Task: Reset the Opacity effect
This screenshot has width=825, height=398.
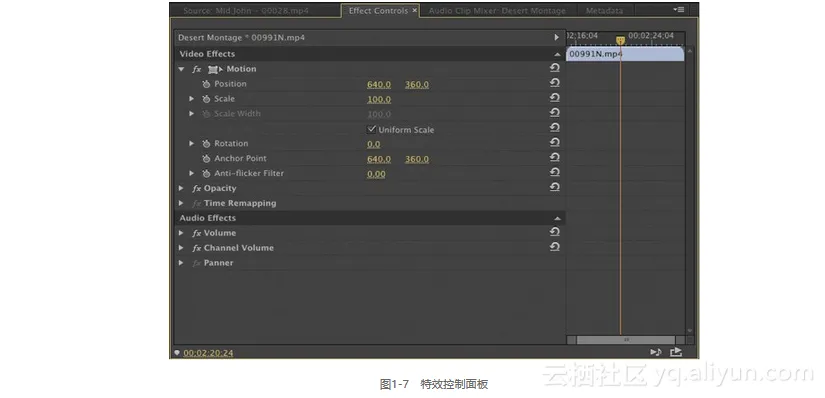Action: click(x=555, y=187)
